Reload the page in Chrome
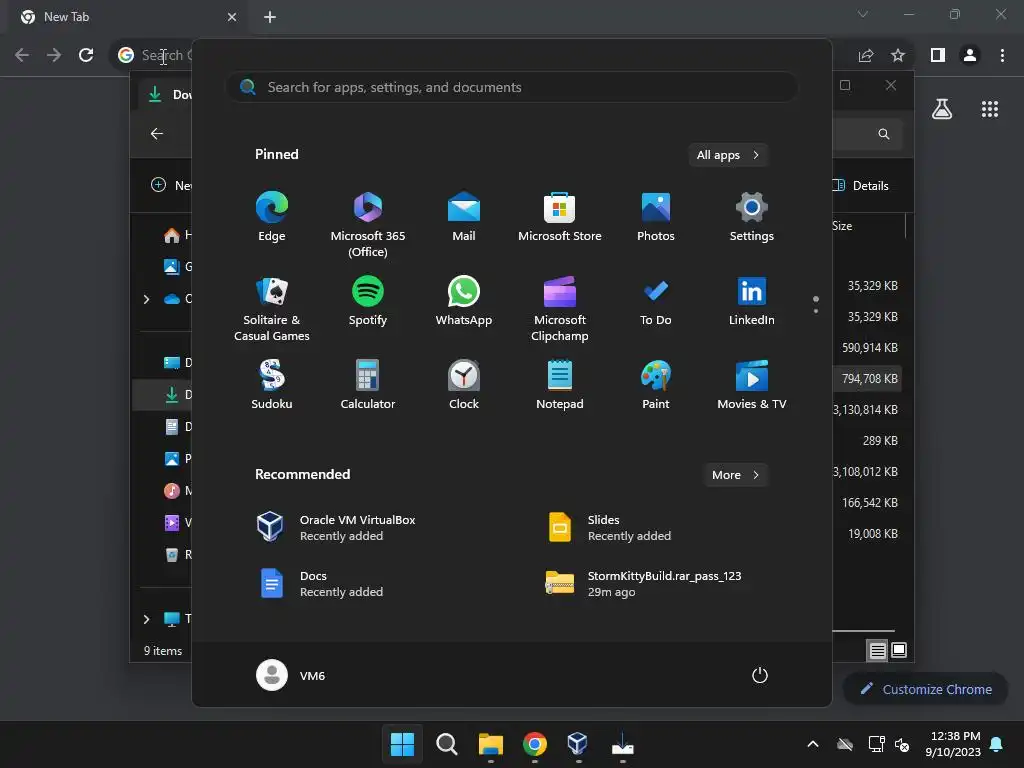The image size is (1024, 768). (86, 55)
